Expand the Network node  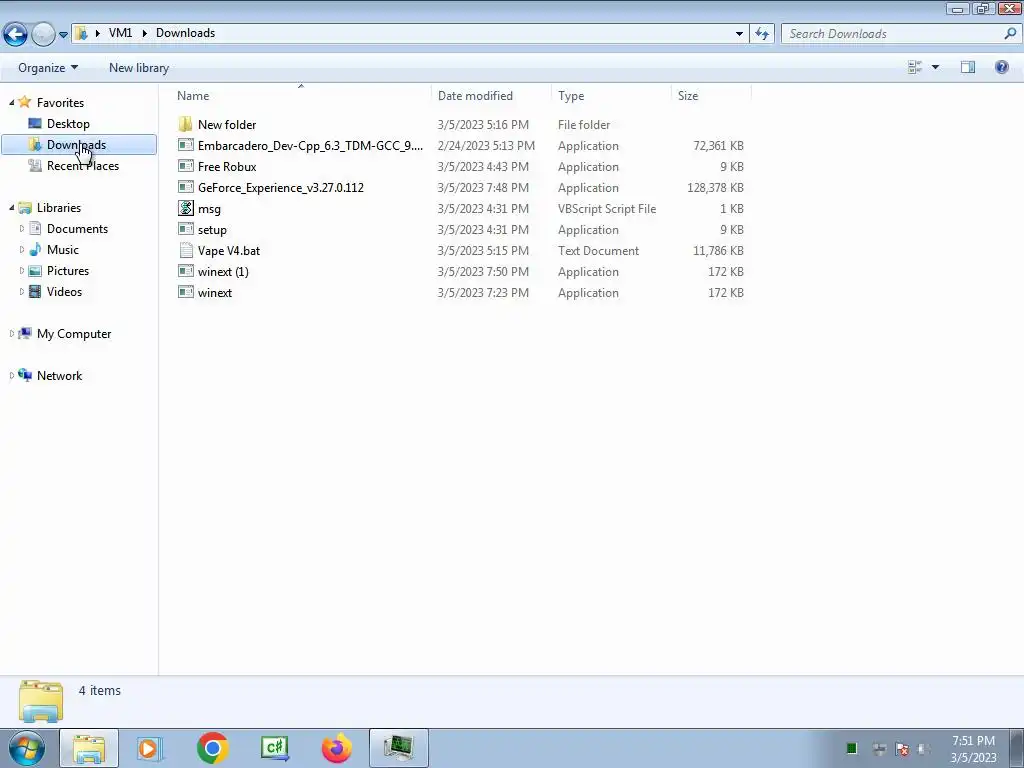12,376
